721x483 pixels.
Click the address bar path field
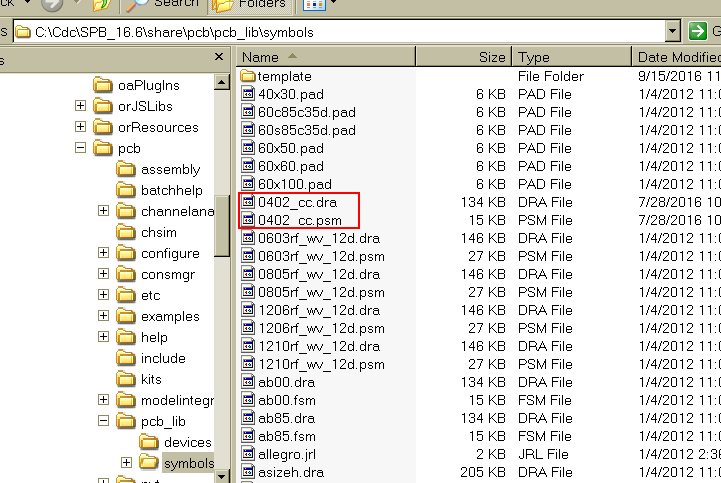[340, 32]
